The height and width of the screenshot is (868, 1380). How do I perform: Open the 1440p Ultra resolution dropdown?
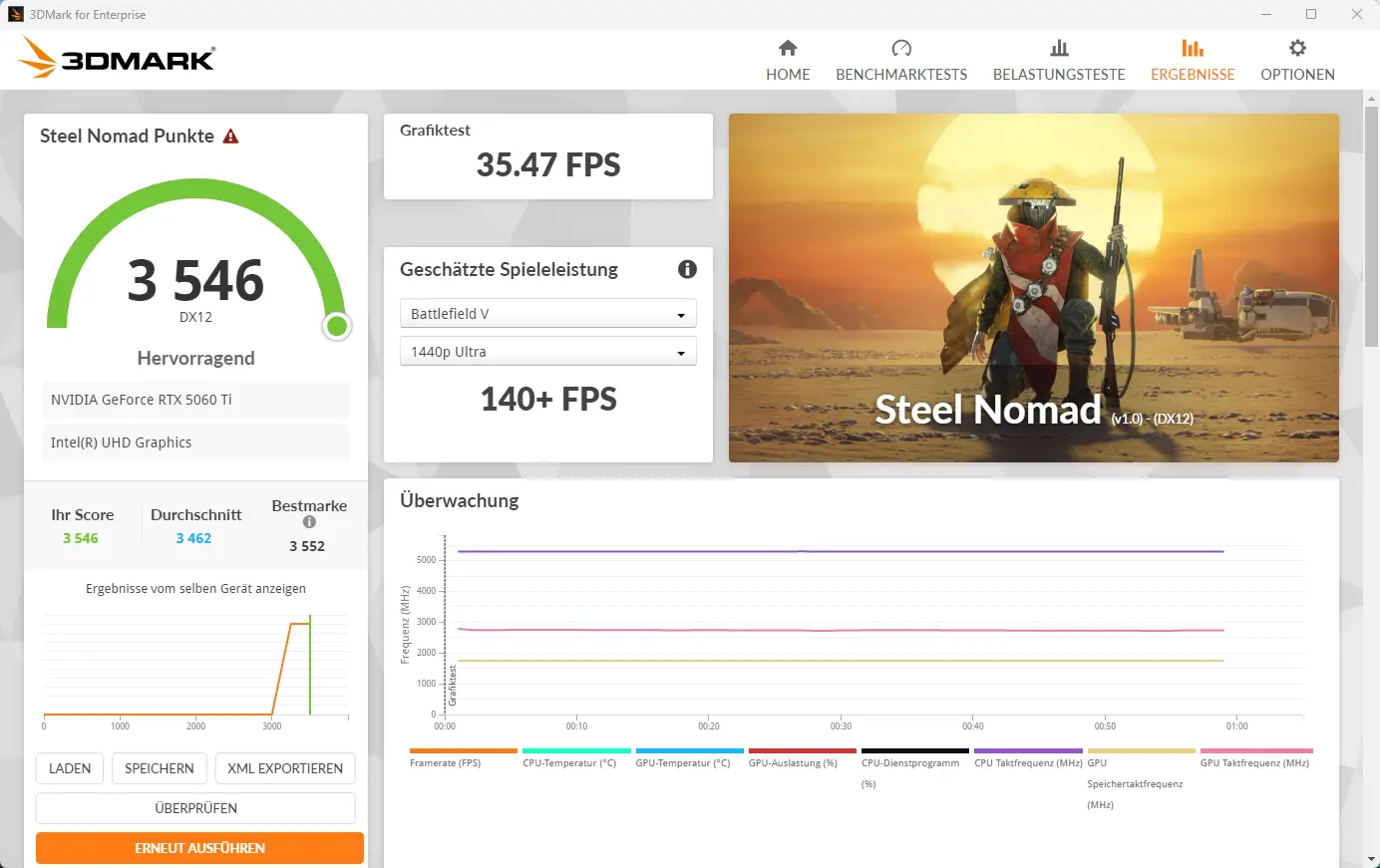pyautogui.click(x=547, y=352)
